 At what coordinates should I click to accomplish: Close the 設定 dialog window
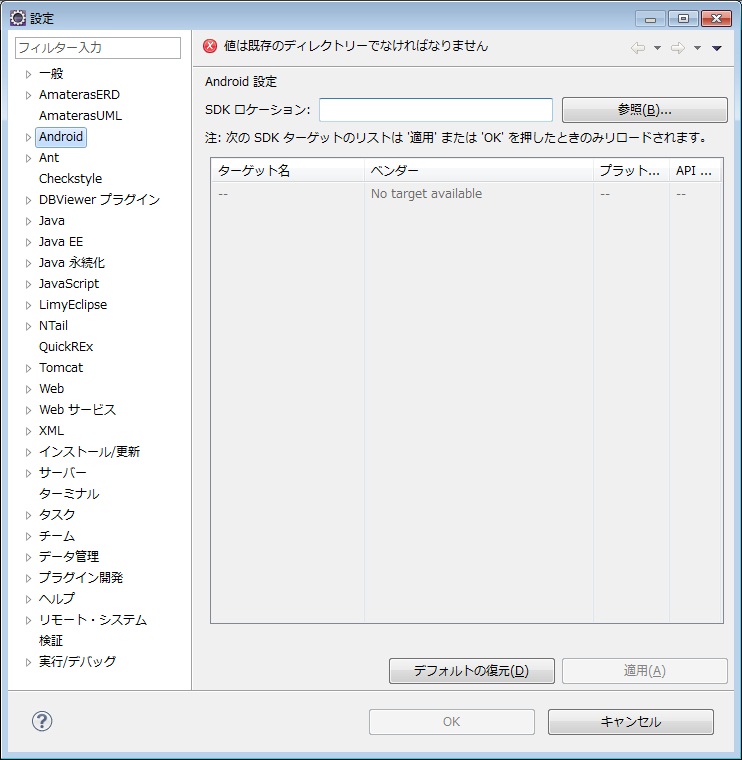pos(716,18)
